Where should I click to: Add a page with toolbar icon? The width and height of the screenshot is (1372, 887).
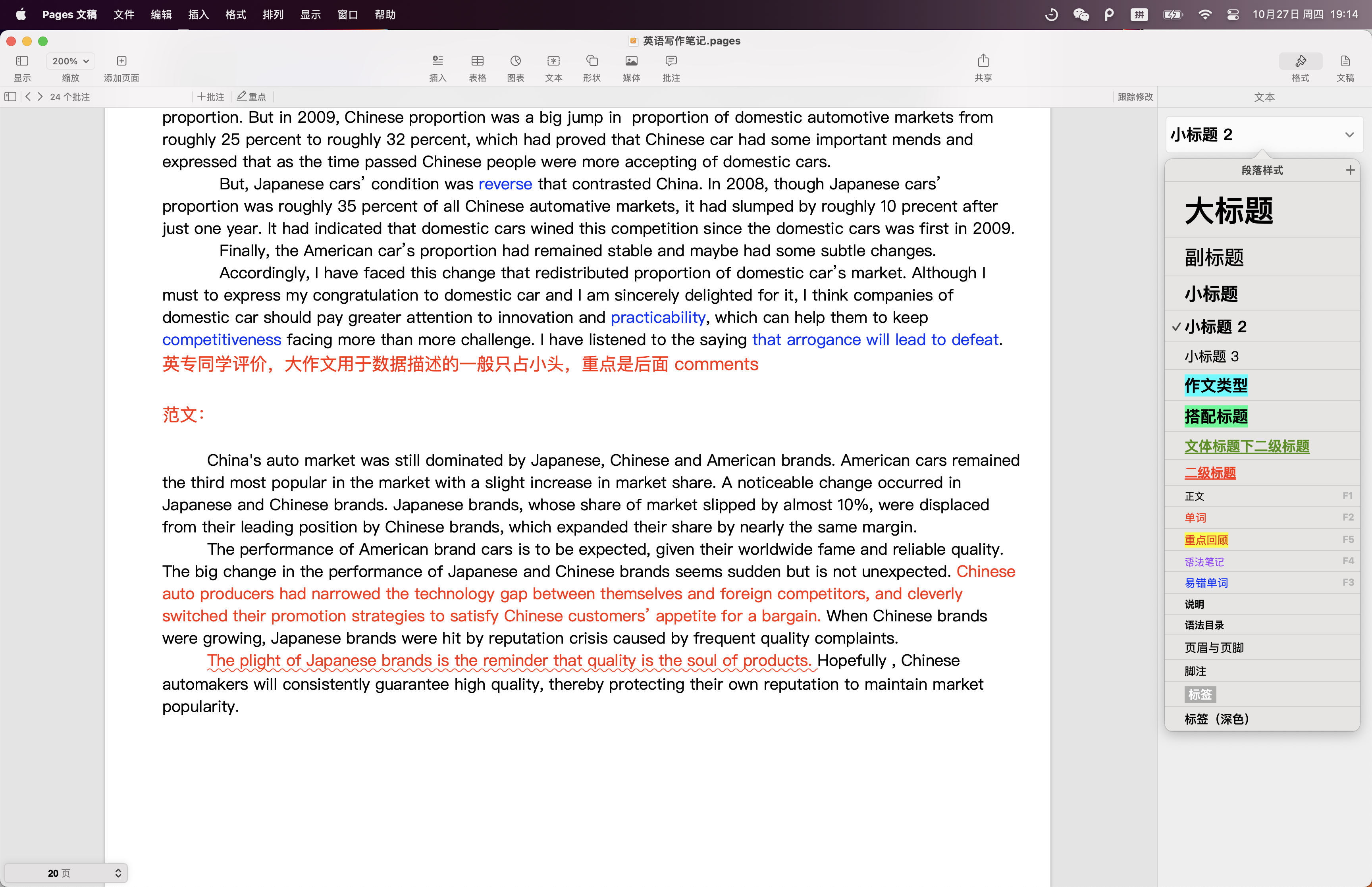click(x=121, y=61)
